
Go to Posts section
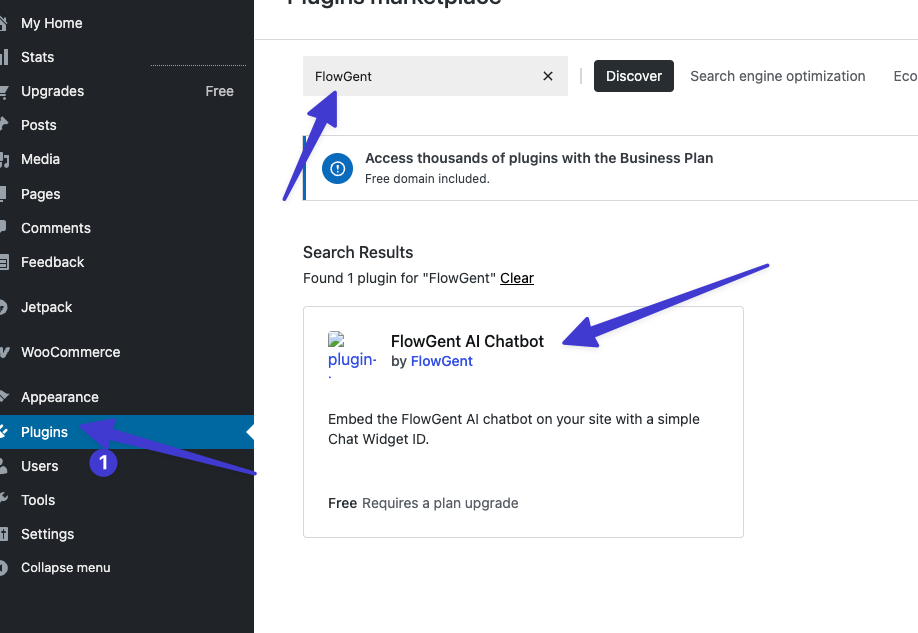[x=39, y=125]
